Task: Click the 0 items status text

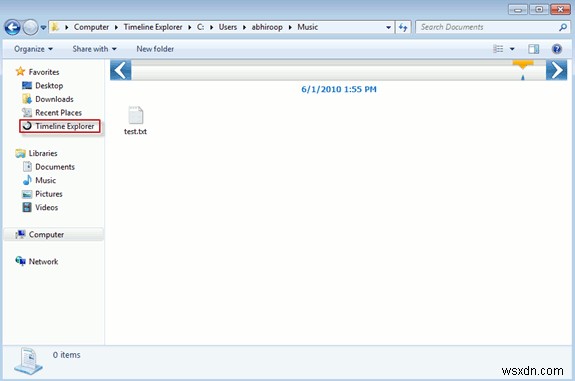Action: (66, 355)
